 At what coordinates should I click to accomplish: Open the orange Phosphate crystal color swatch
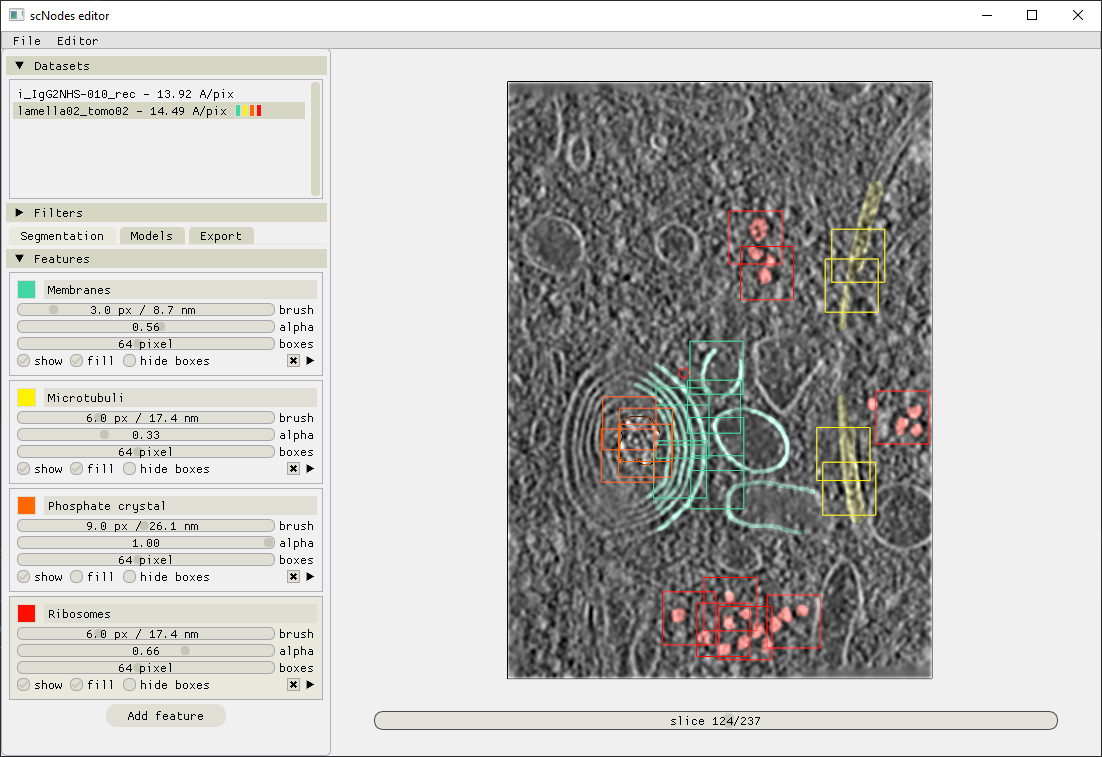27,505
